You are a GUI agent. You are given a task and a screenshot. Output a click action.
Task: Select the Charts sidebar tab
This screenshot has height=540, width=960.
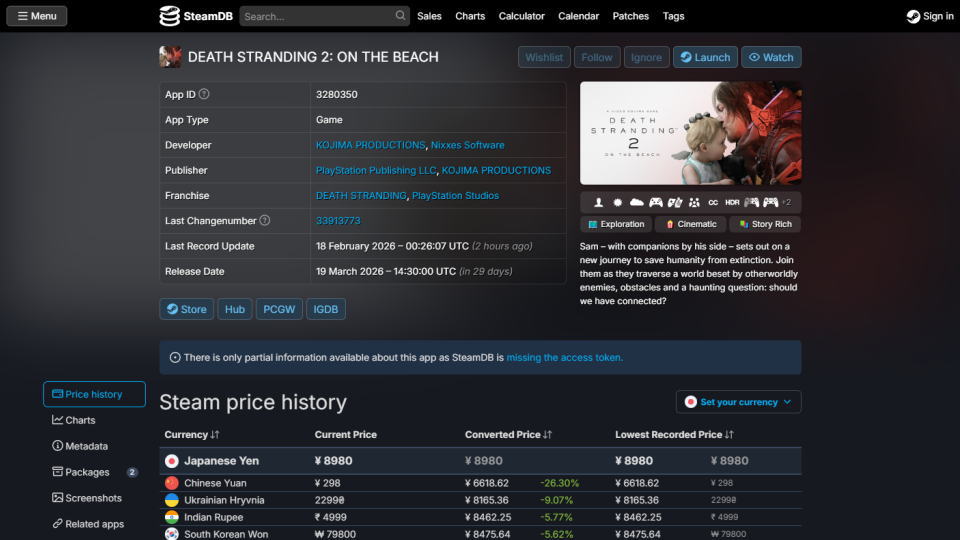94,420
